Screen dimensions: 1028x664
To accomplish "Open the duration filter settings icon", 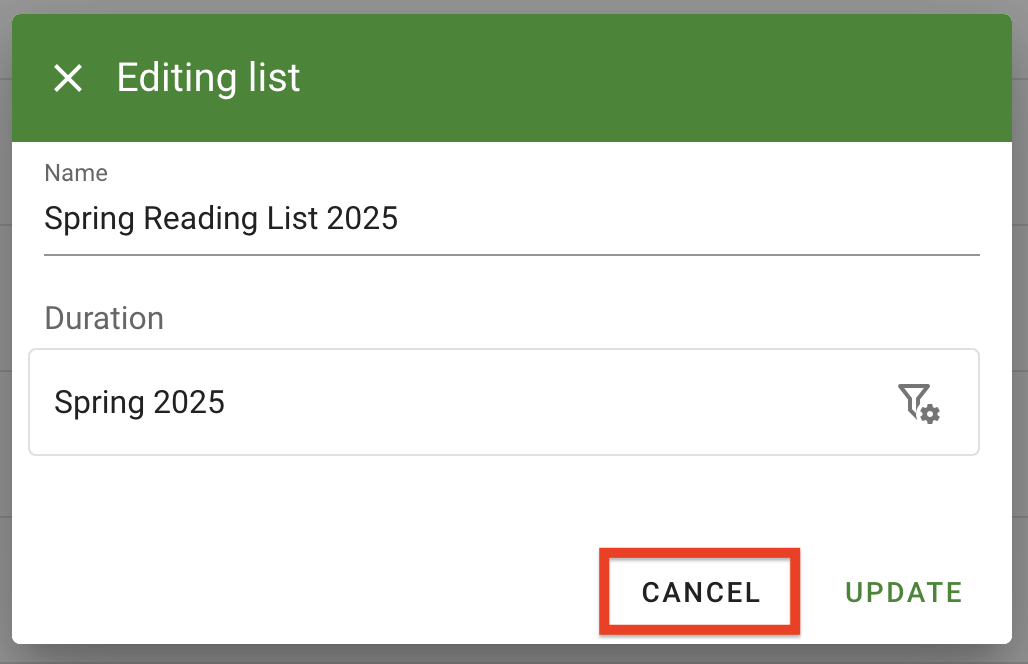I will point(918,402).
